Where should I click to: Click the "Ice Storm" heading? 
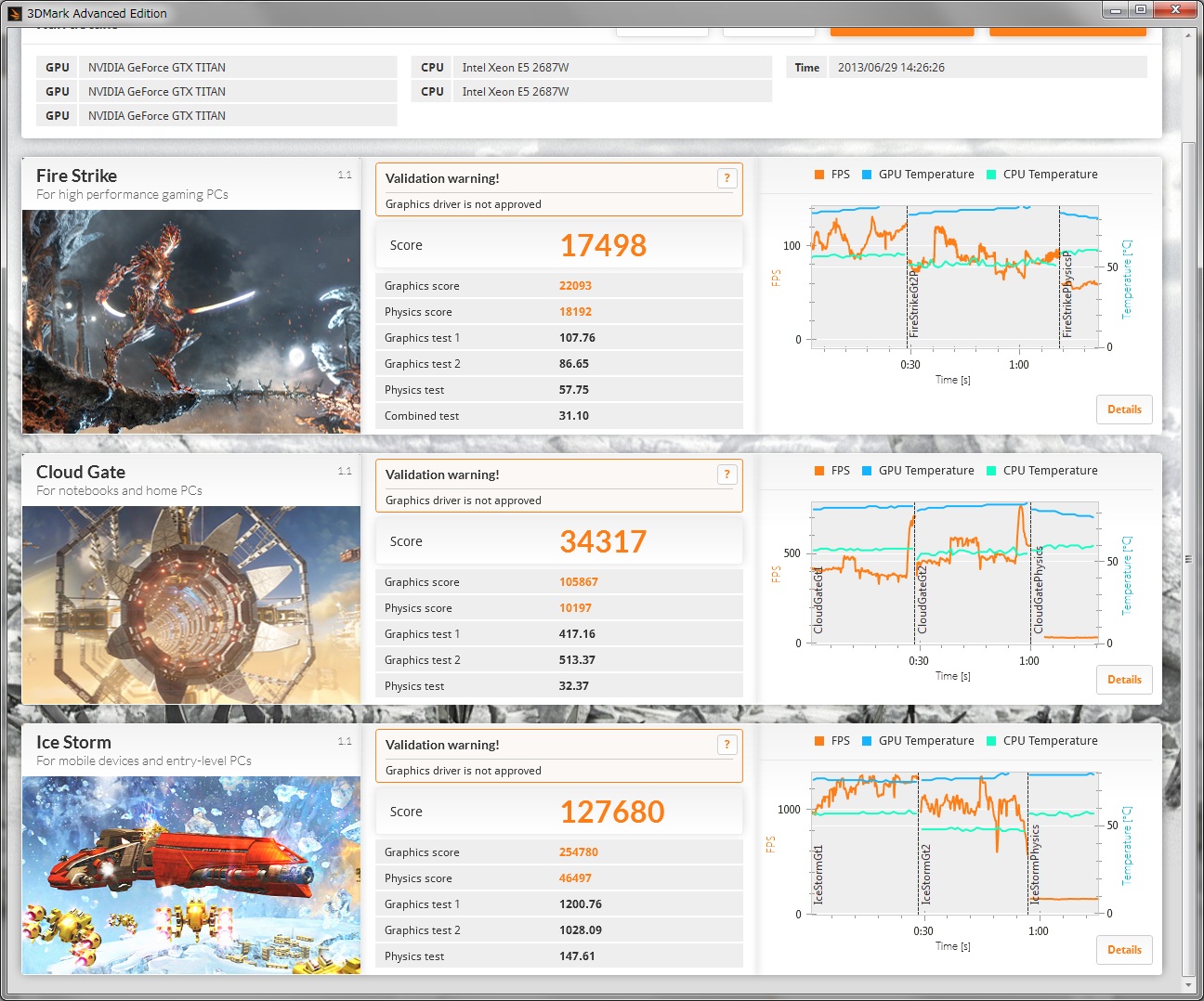coord(73,742)
